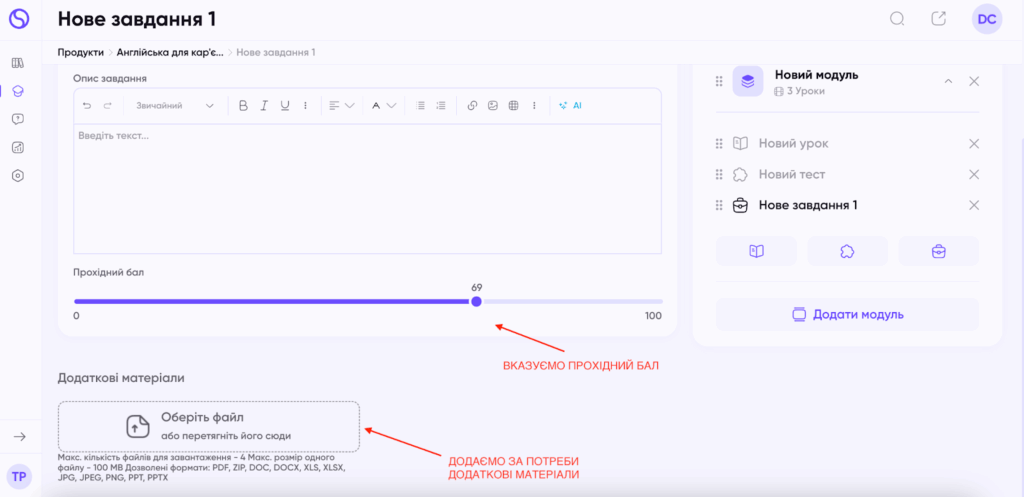Click the undo arrow in editor toolbar
Viewport: 1024px width, 497px height.
pos(87,105)
